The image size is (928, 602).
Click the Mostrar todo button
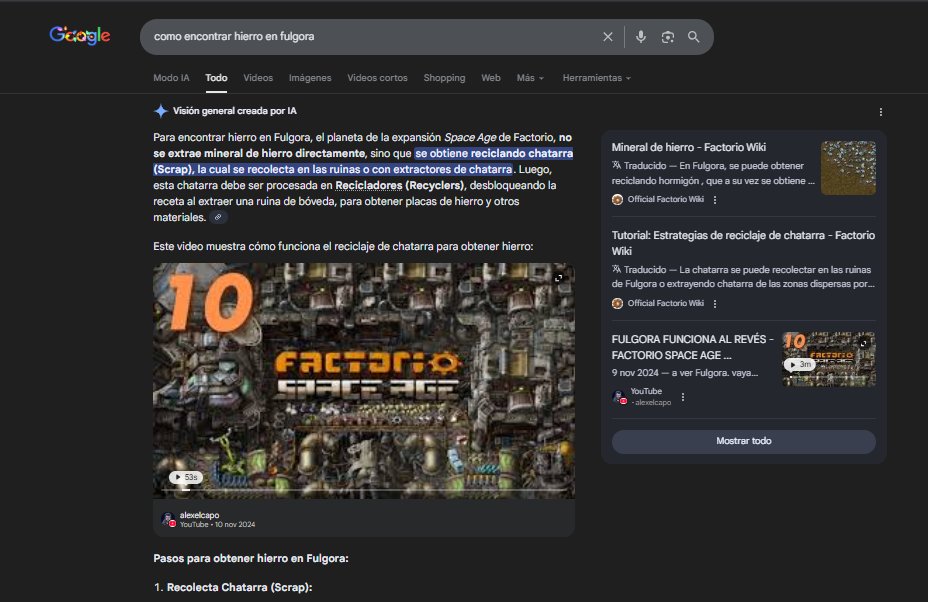[x=743, y=441]
